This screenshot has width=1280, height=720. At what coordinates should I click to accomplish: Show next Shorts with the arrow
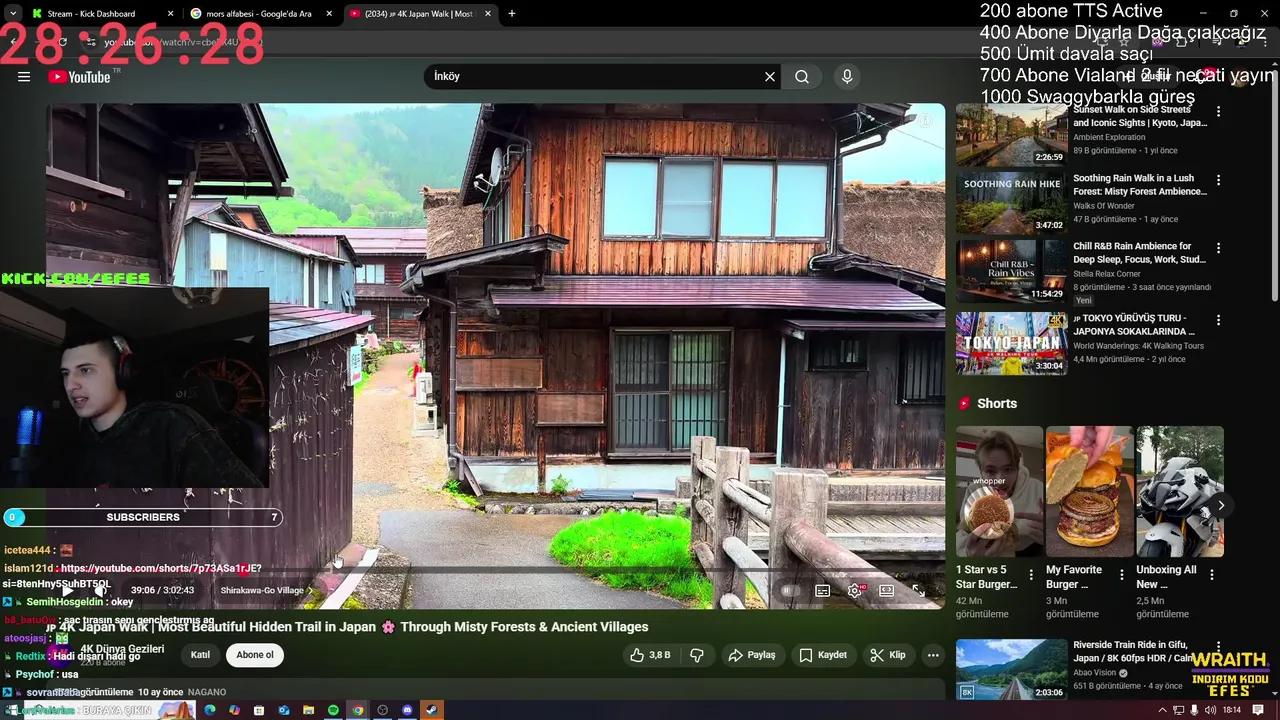[1220, 506]
